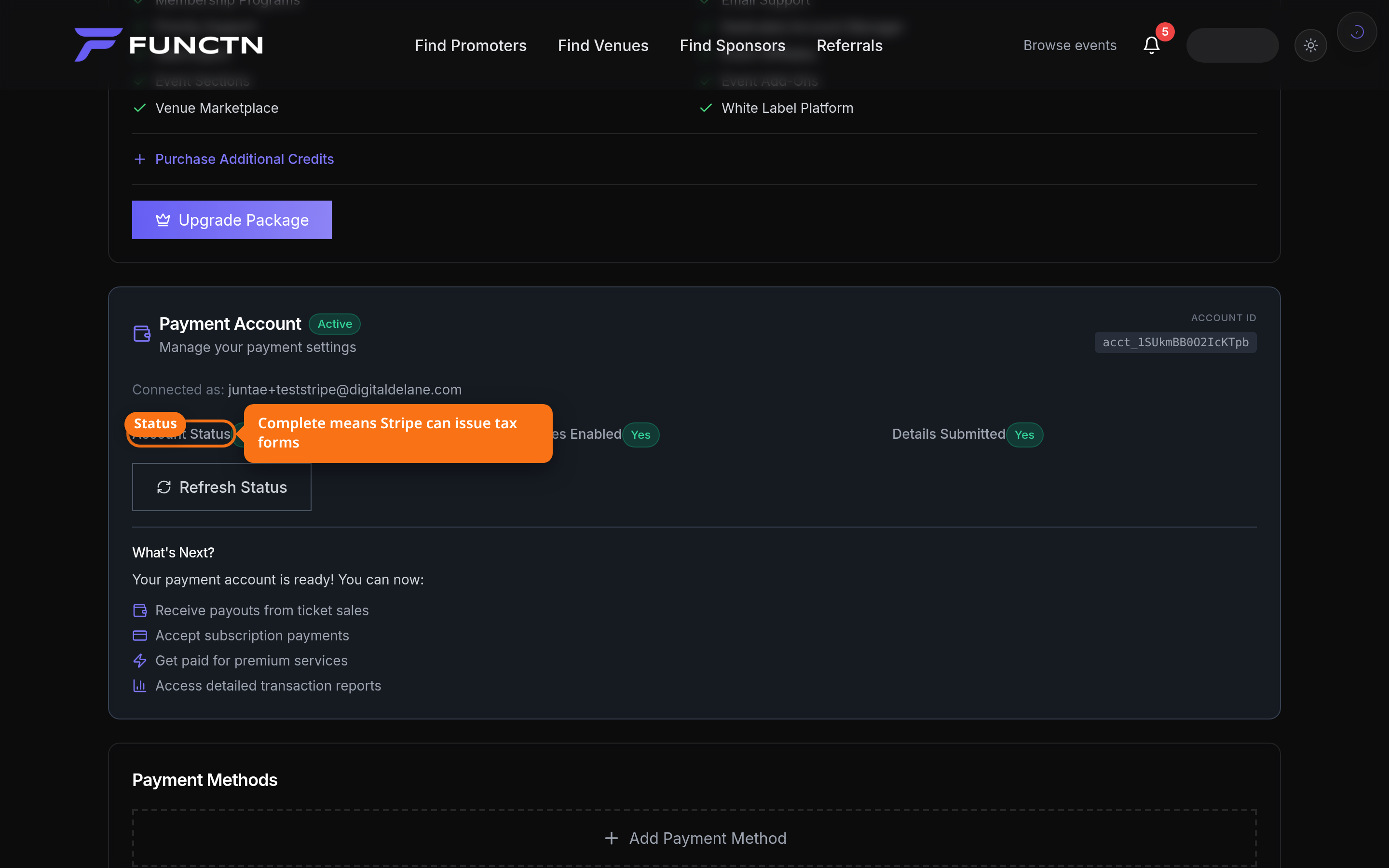Click the Details Submitted label

[948, 434]
